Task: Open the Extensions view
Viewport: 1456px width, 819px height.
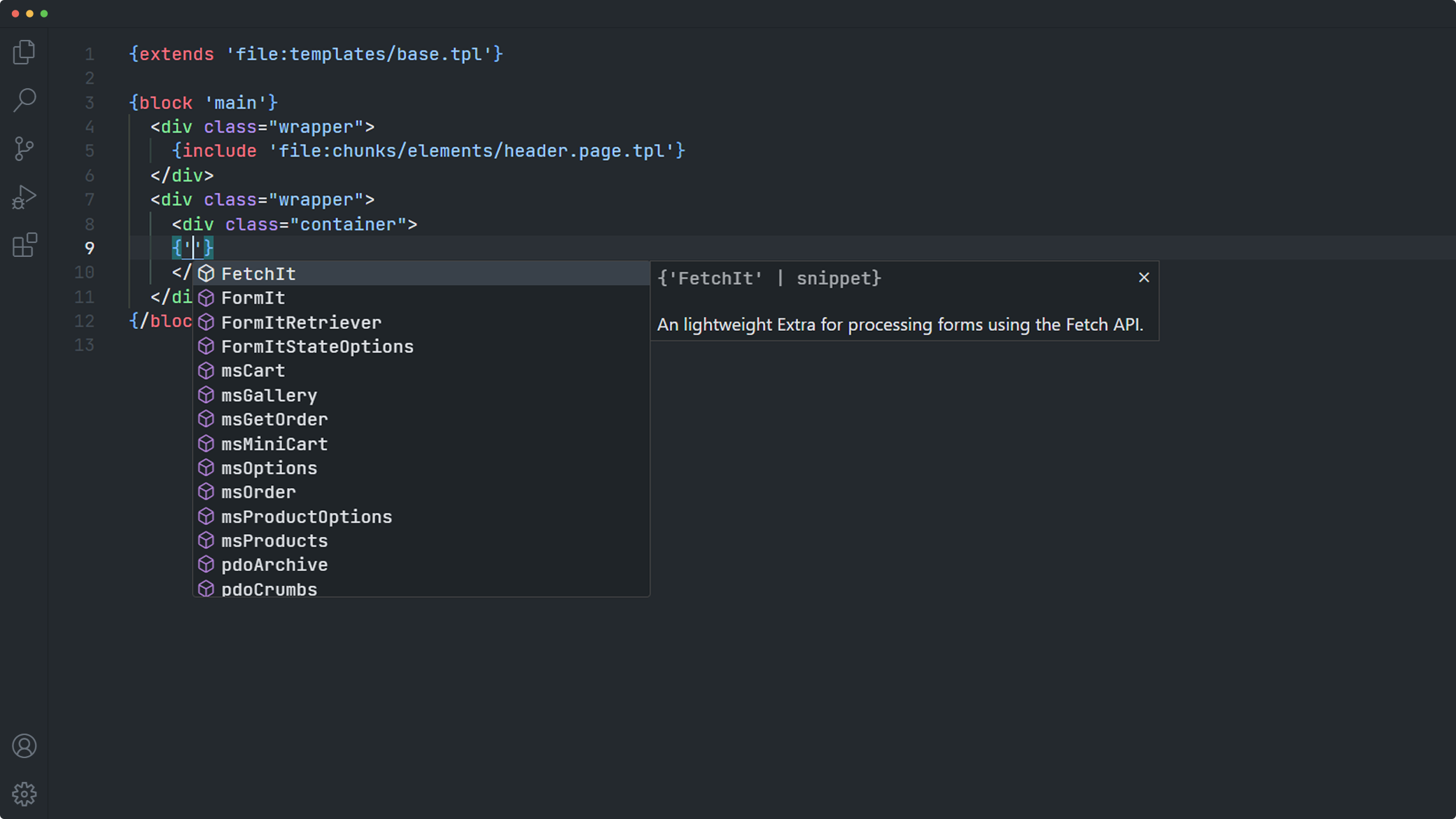Action: pos(24,245)
